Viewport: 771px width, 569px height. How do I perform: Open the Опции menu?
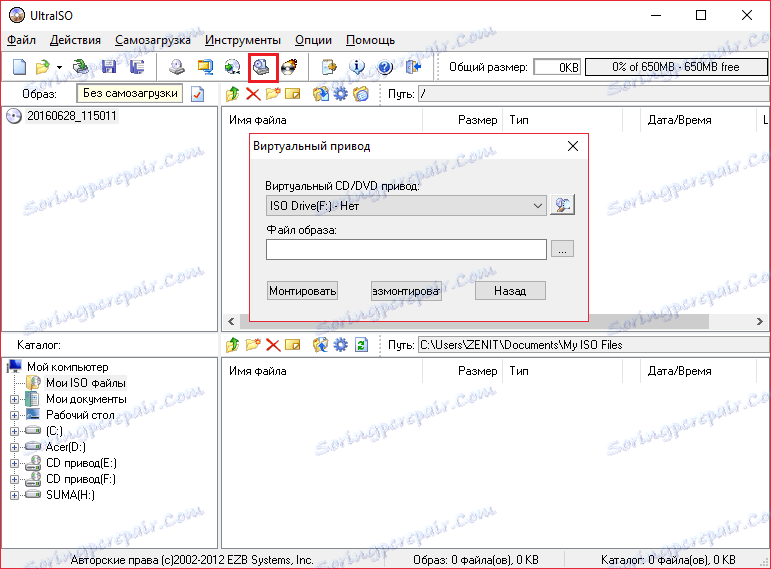click(313, 40)
